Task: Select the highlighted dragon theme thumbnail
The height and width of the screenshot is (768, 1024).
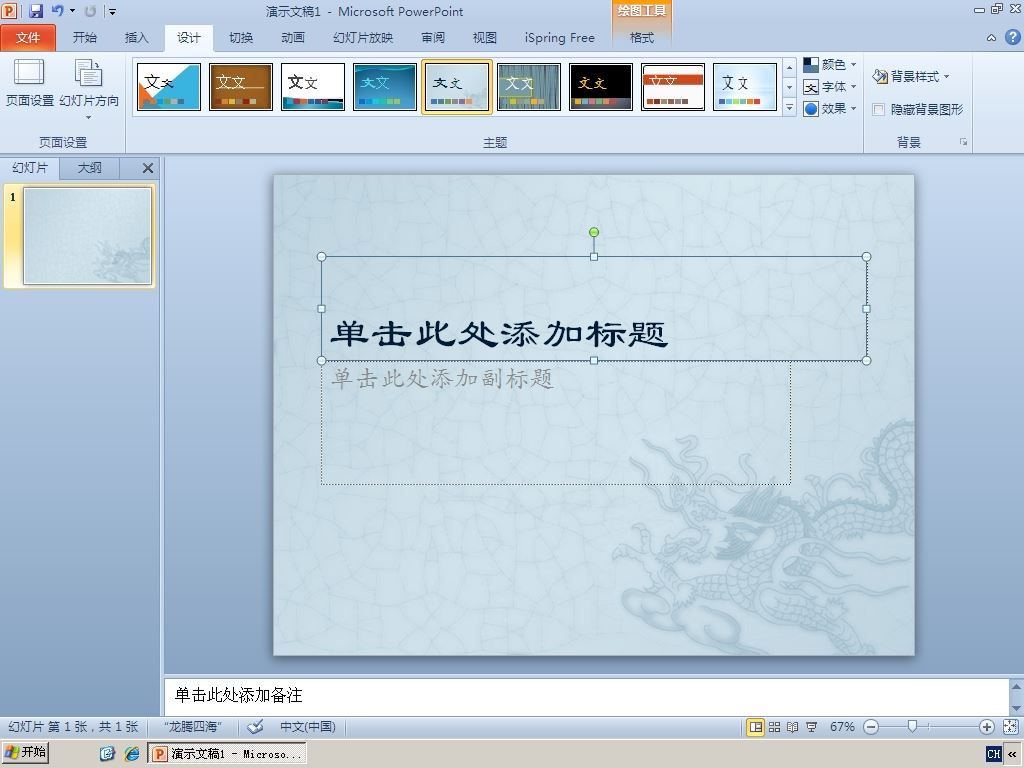Action: tap(456, 87)
